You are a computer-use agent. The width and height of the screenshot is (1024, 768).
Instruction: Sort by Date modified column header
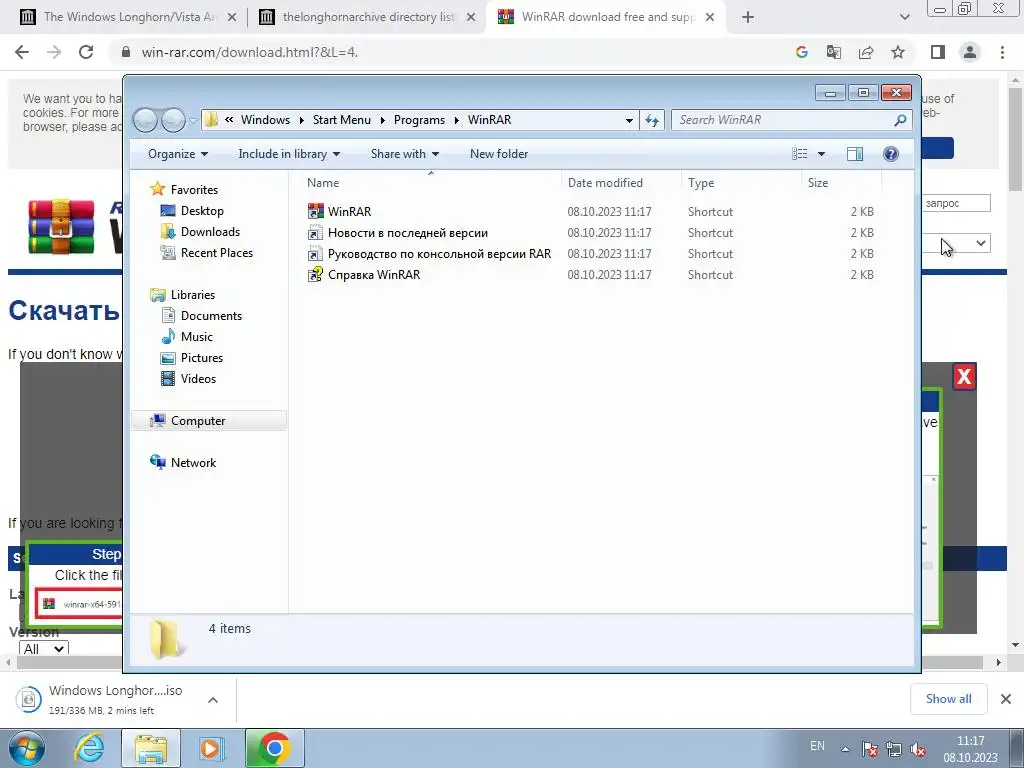[x=620, y=183]
